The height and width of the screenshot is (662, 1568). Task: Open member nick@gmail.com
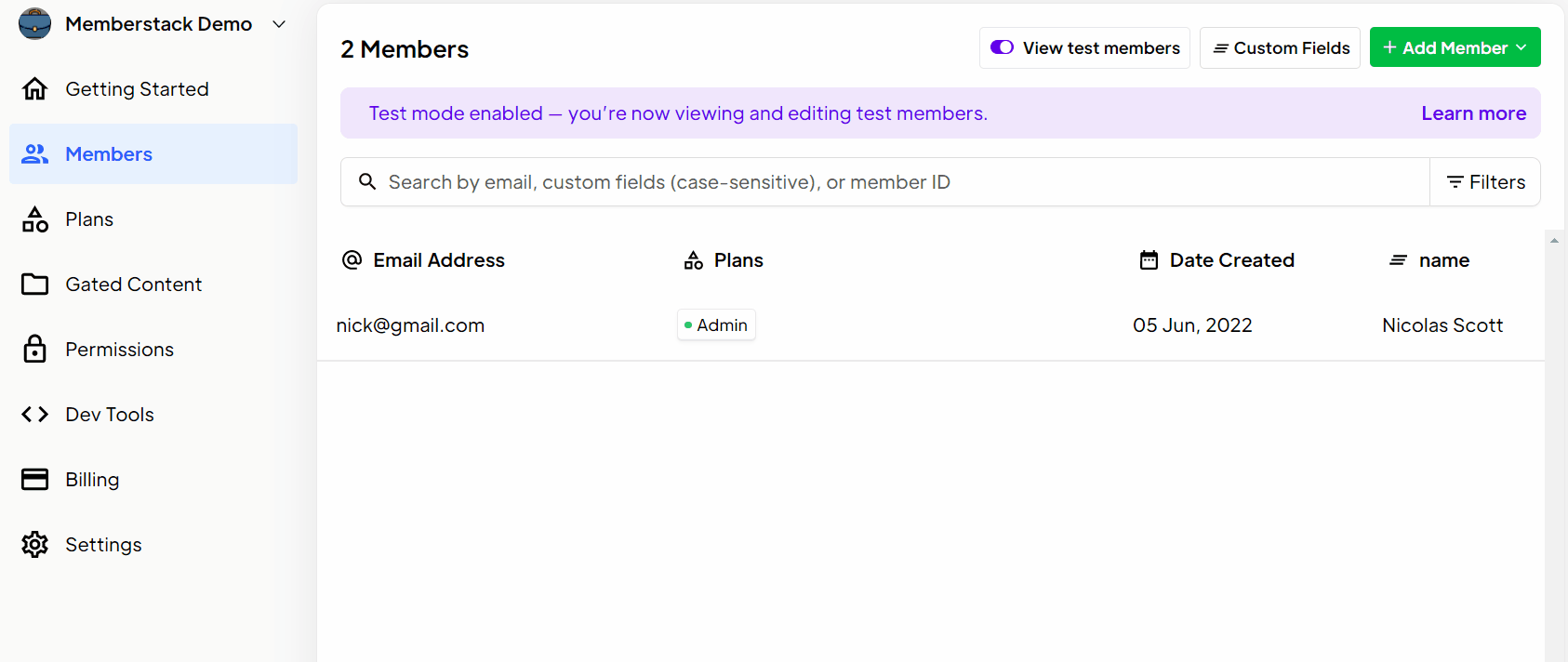click(x=410, y=325)
